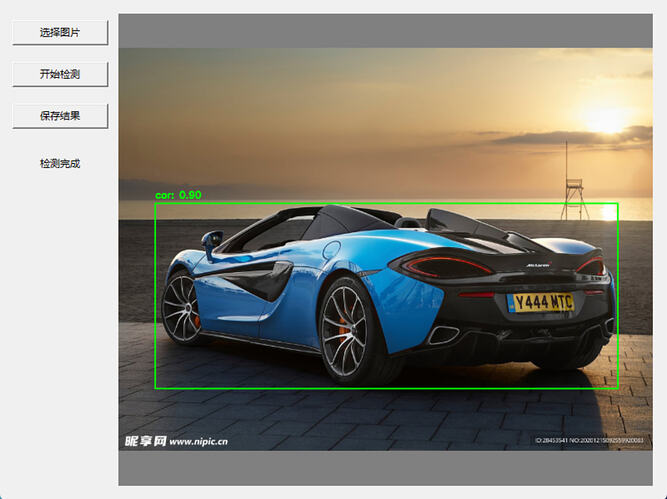Click the McLaren badge on the car rear
Viewport: 667px width, 499px height.
point(538,265)
